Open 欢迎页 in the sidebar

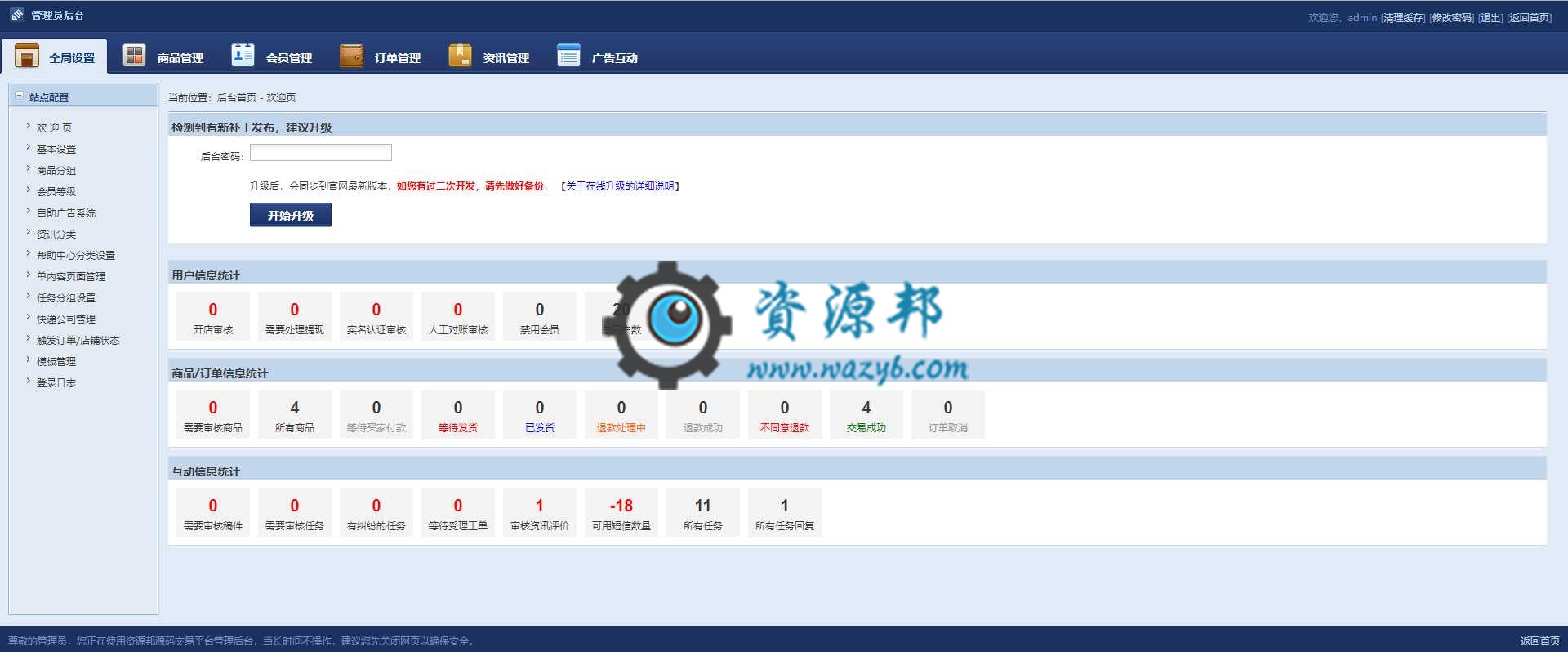[x=54, y=127]
